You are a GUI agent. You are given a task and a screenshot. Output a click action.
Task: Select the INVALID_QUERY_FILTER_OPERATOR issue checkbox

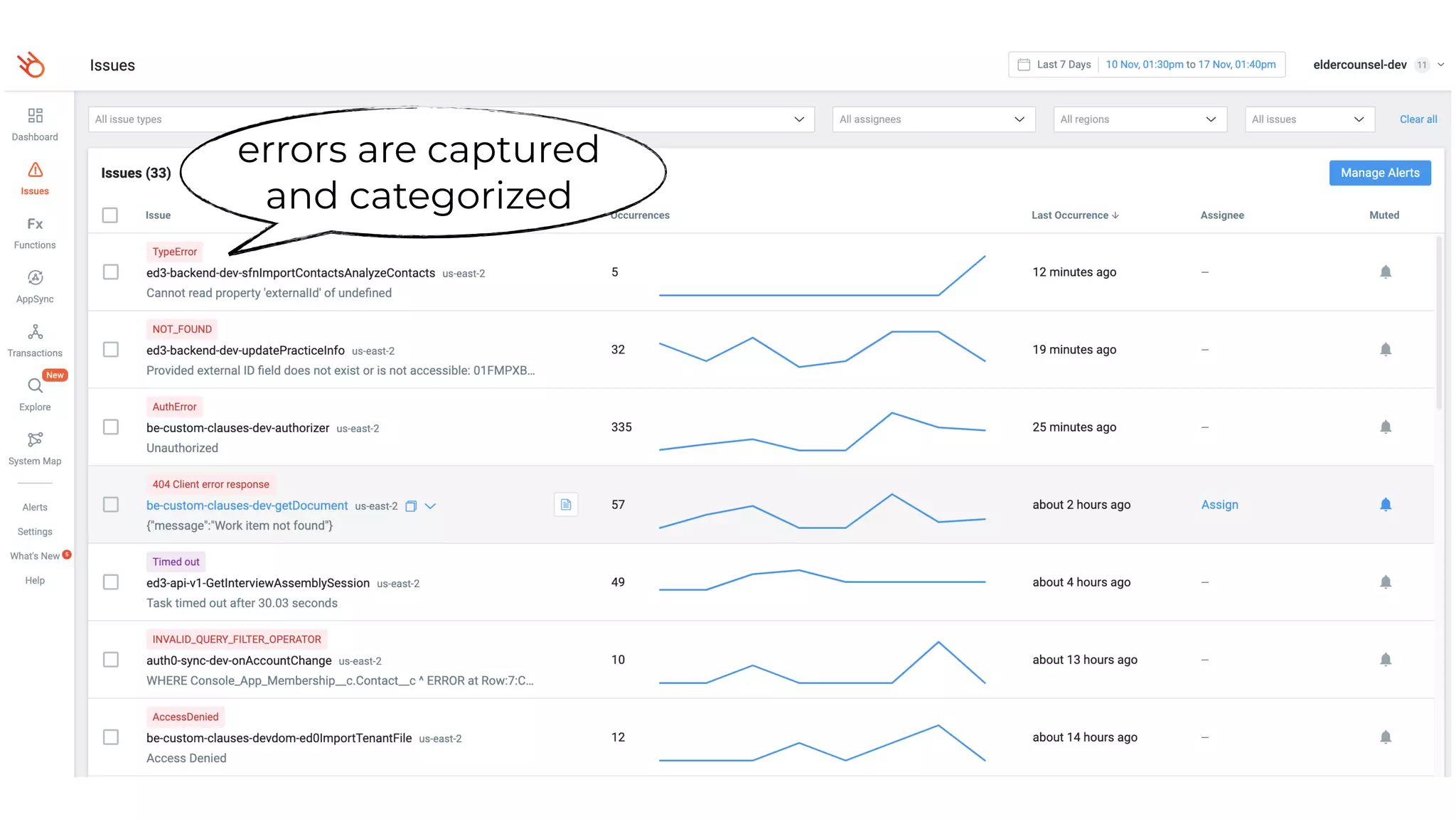(x=111, y=660)
